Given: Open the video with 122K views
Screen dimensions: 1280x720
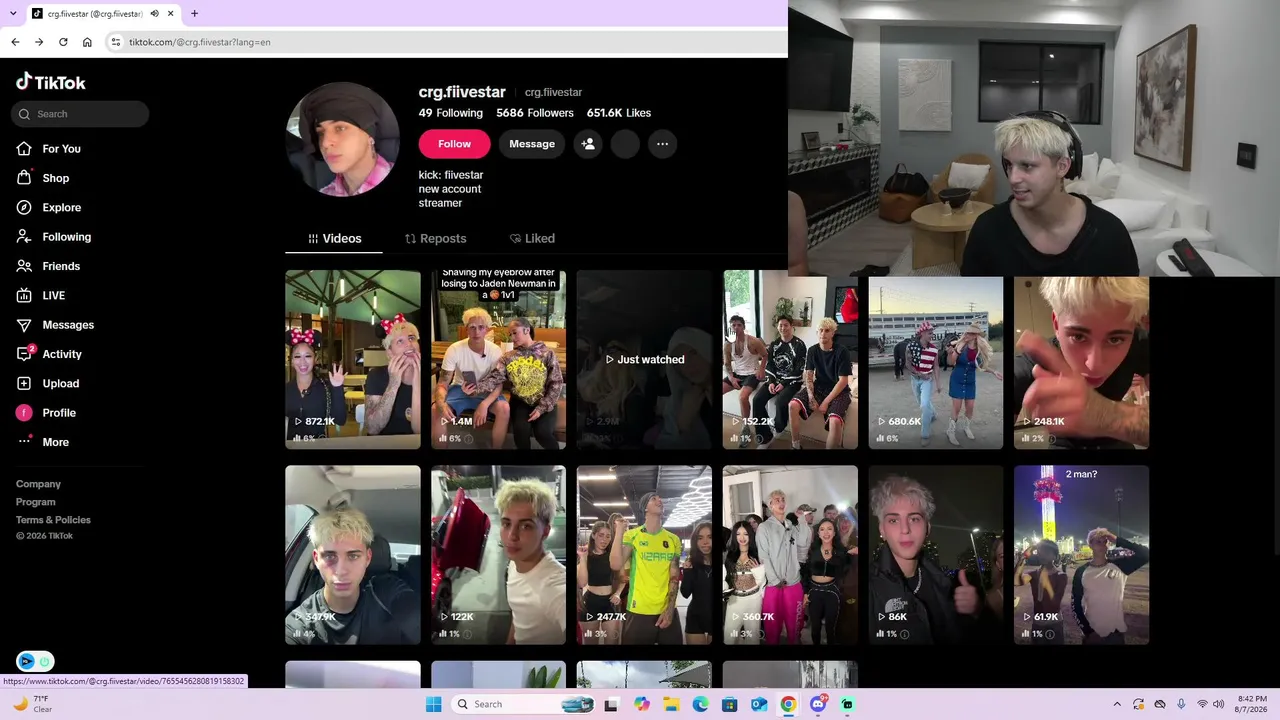Looking at the screenshot, I should point(499,555).
